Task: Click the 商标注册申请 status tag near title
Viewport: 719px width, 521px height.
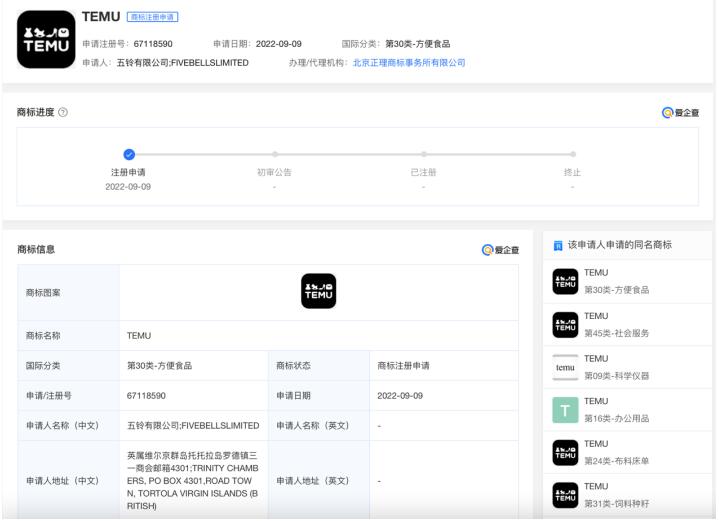Action: tap(153, 18)
